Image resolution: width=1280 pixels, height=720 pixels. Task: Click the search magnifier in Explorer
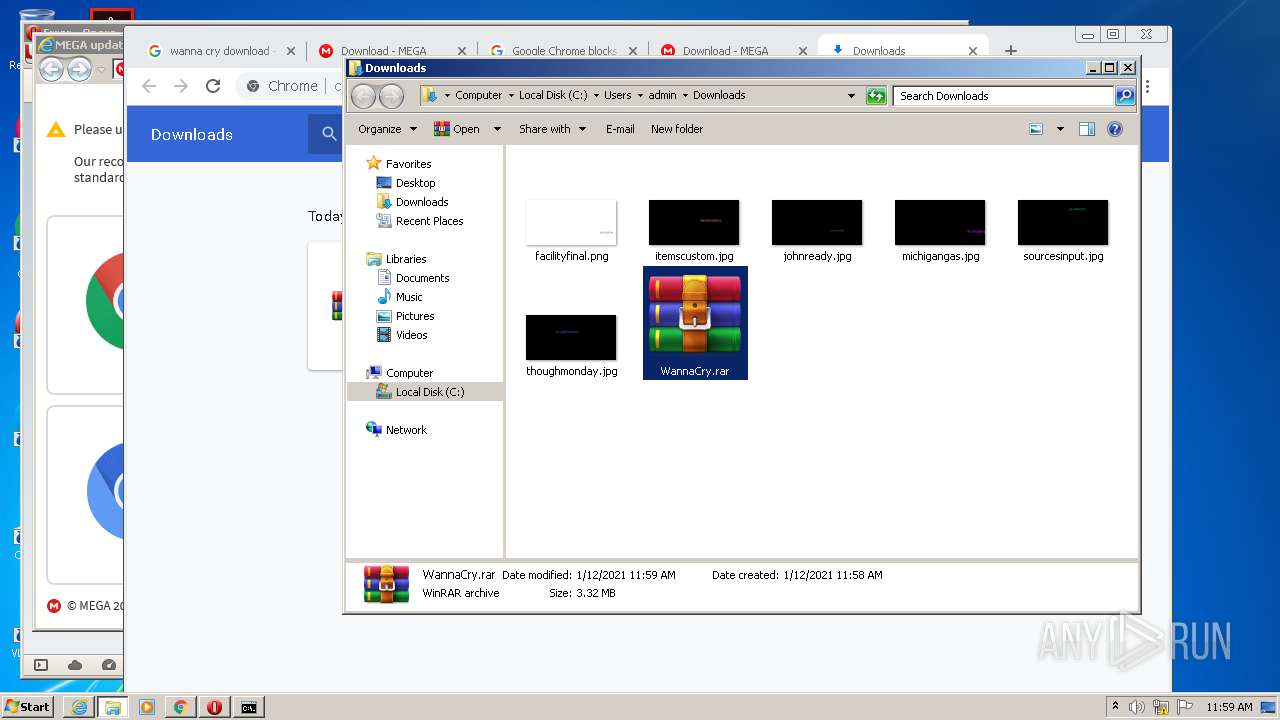1125,96
